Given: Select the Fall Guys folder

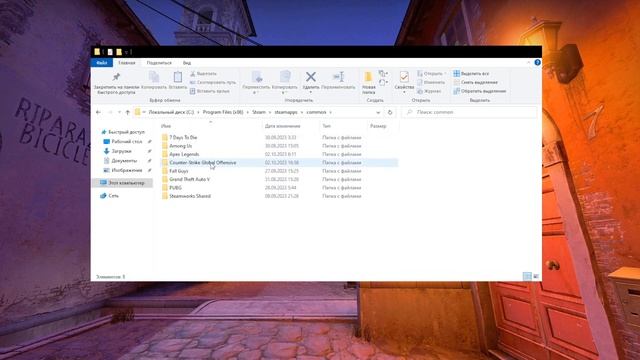Looking at the screenshot, I should (178, 171).
